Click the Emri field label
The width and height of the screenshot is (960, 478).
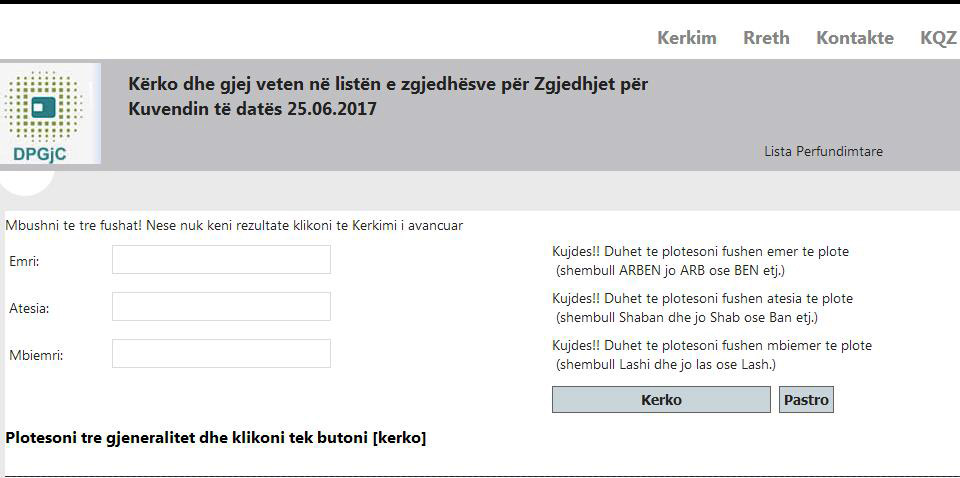24,261
